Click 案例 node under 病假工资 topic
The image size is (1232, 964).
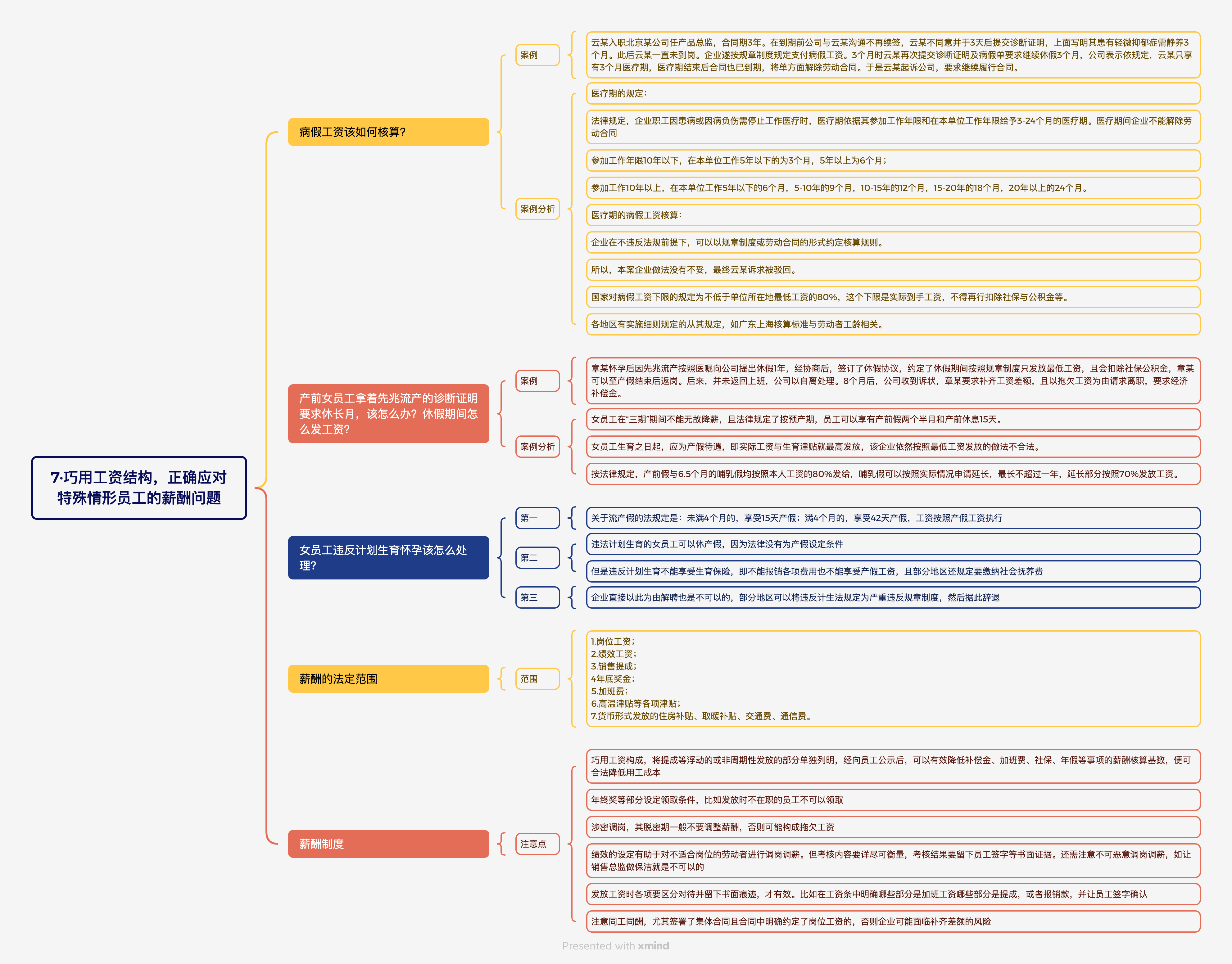pos(537,55)
